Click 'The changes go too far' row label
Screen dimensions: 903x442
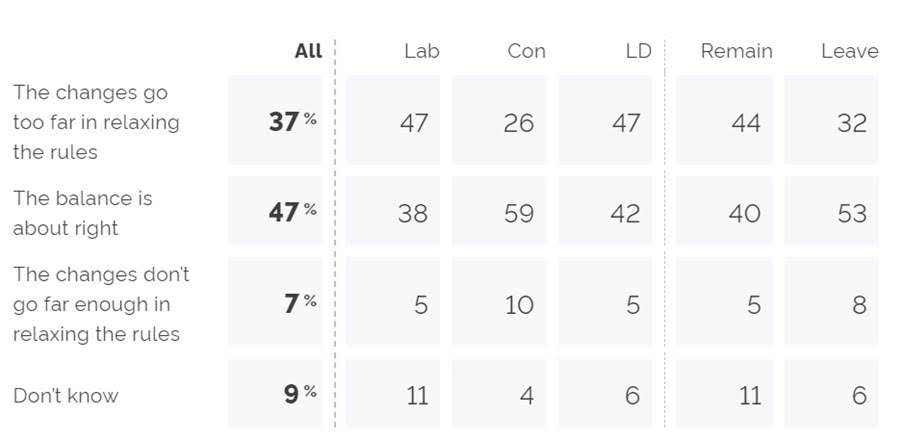coord(96,122)
